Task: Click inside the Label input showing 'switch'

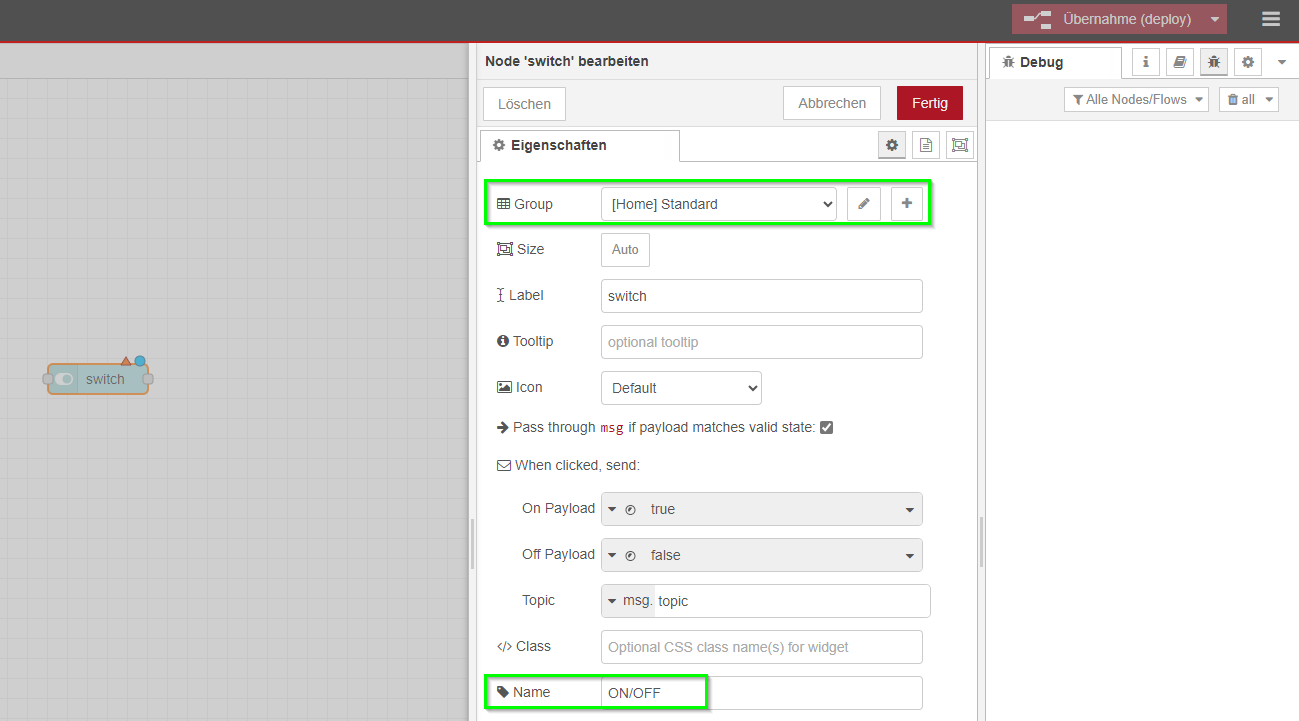Action: coord(761,295)
